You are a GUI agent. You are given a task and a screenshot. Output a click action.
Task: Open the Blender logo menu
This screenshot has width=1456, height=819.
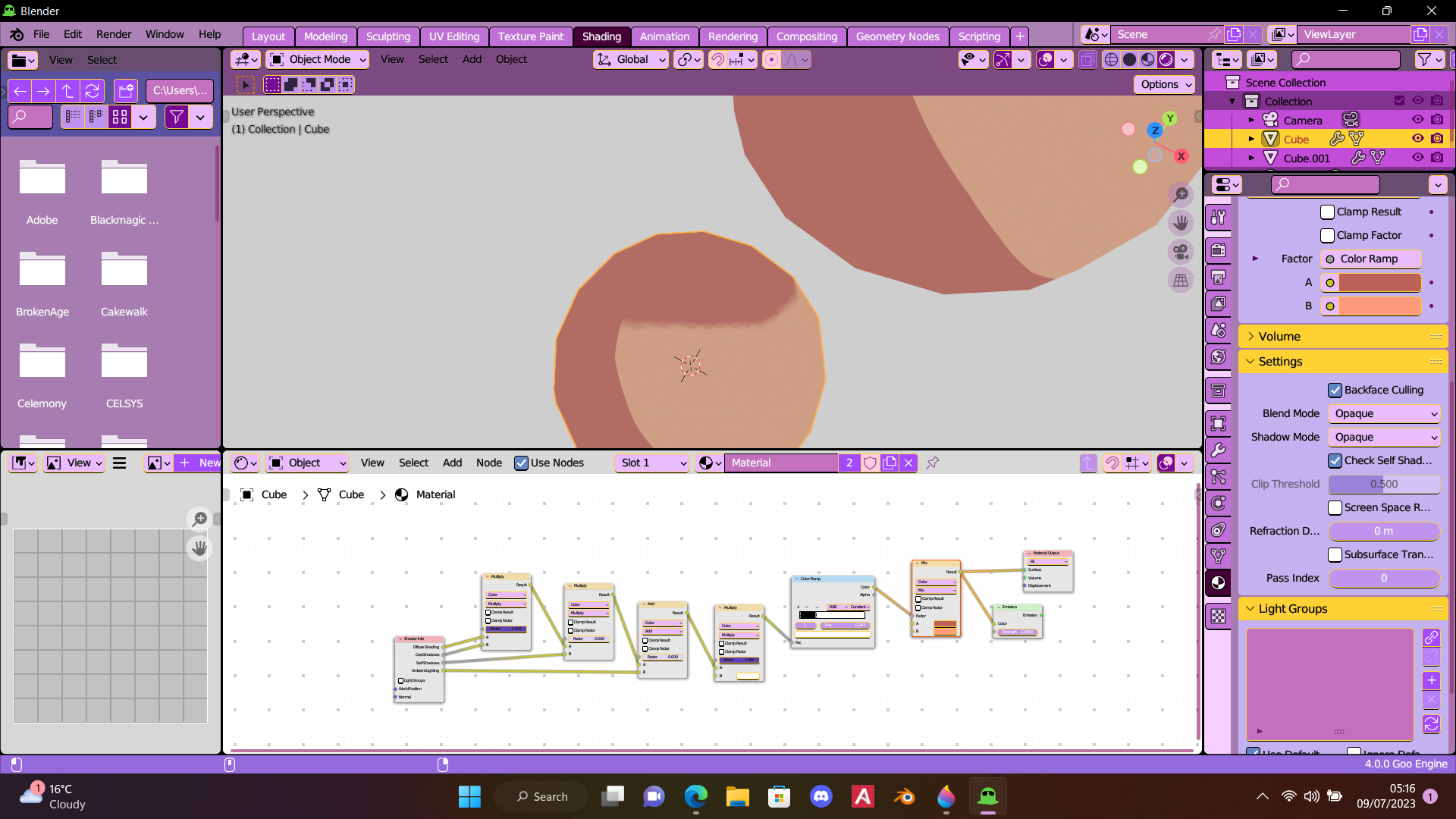15,35
